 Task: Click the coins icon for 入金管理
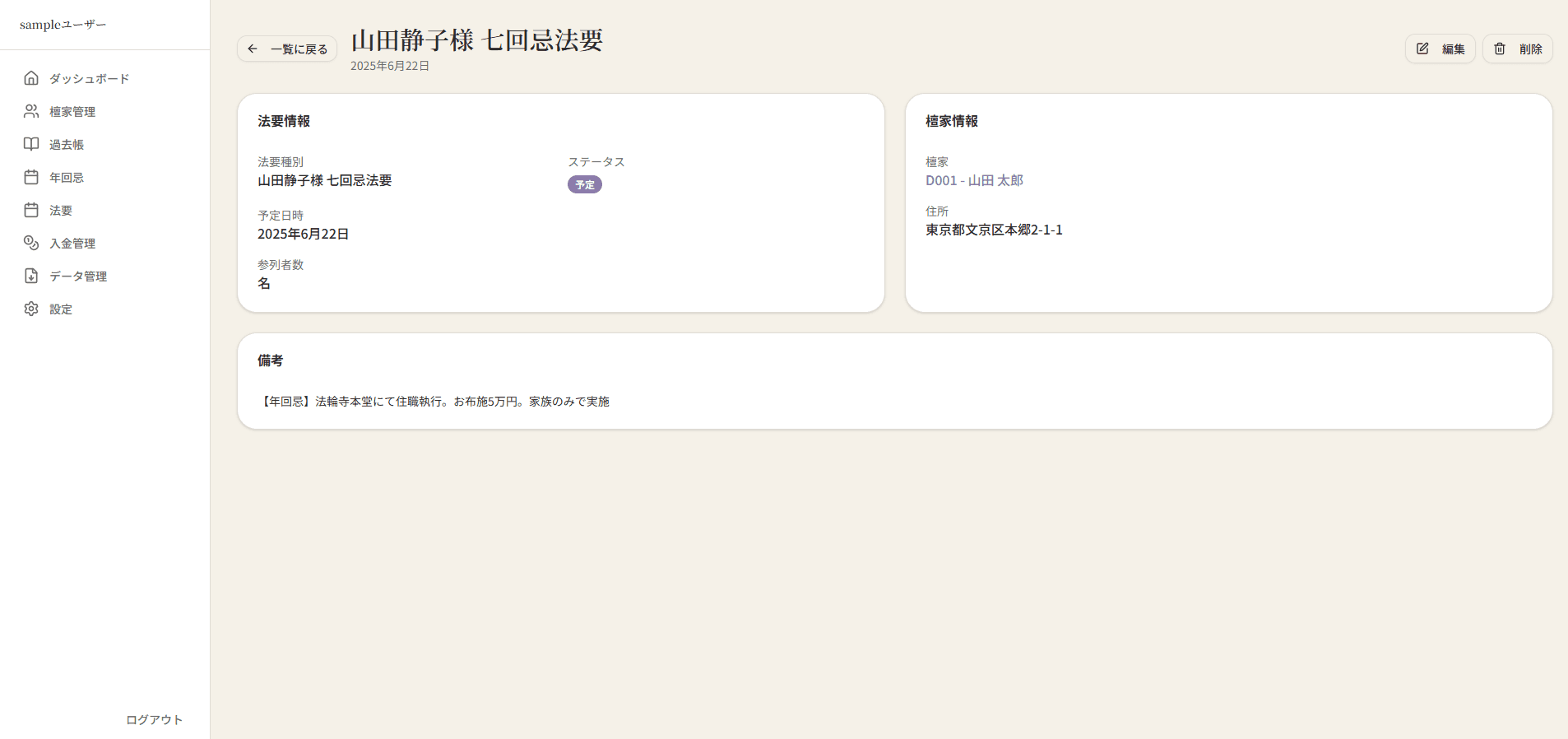31,243
